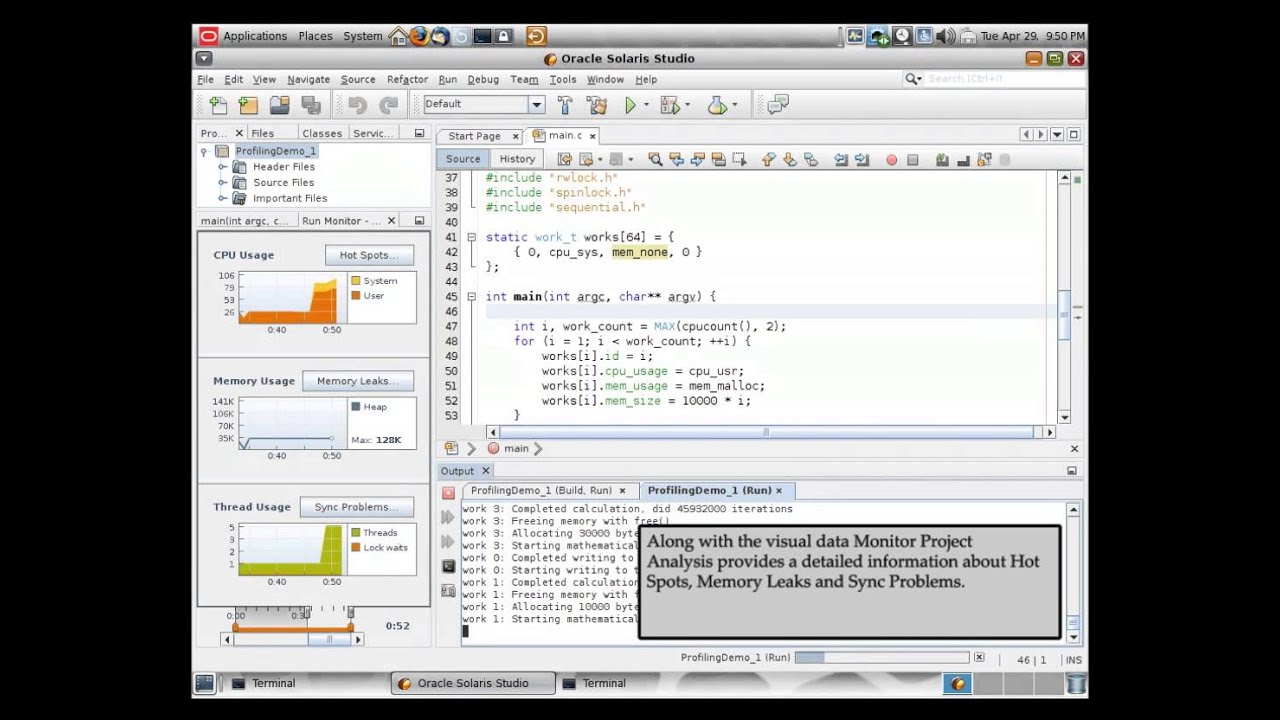This screenshot has height=720, width=1280.
Task: Open Firefox from the top panel
Action: pos(419,36)
